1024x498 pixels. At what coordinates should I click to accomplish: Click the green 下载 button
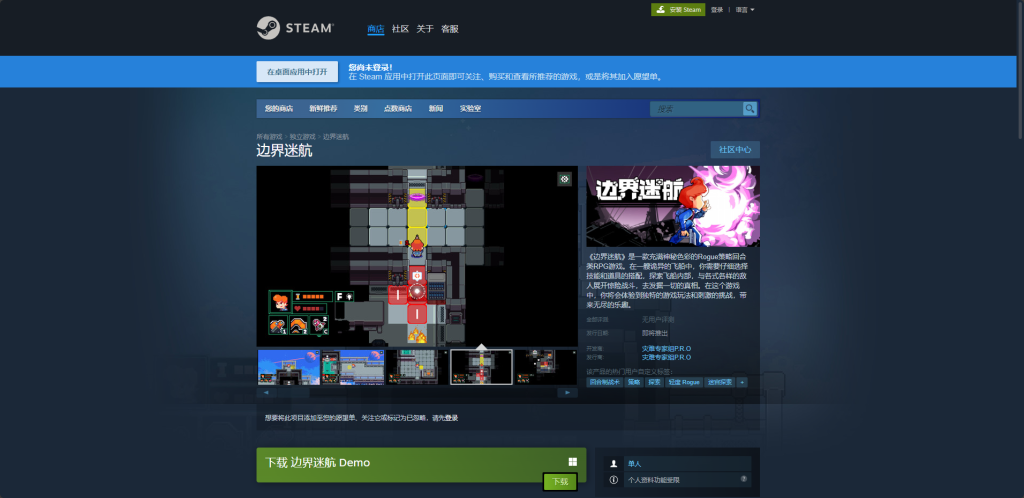560,482
